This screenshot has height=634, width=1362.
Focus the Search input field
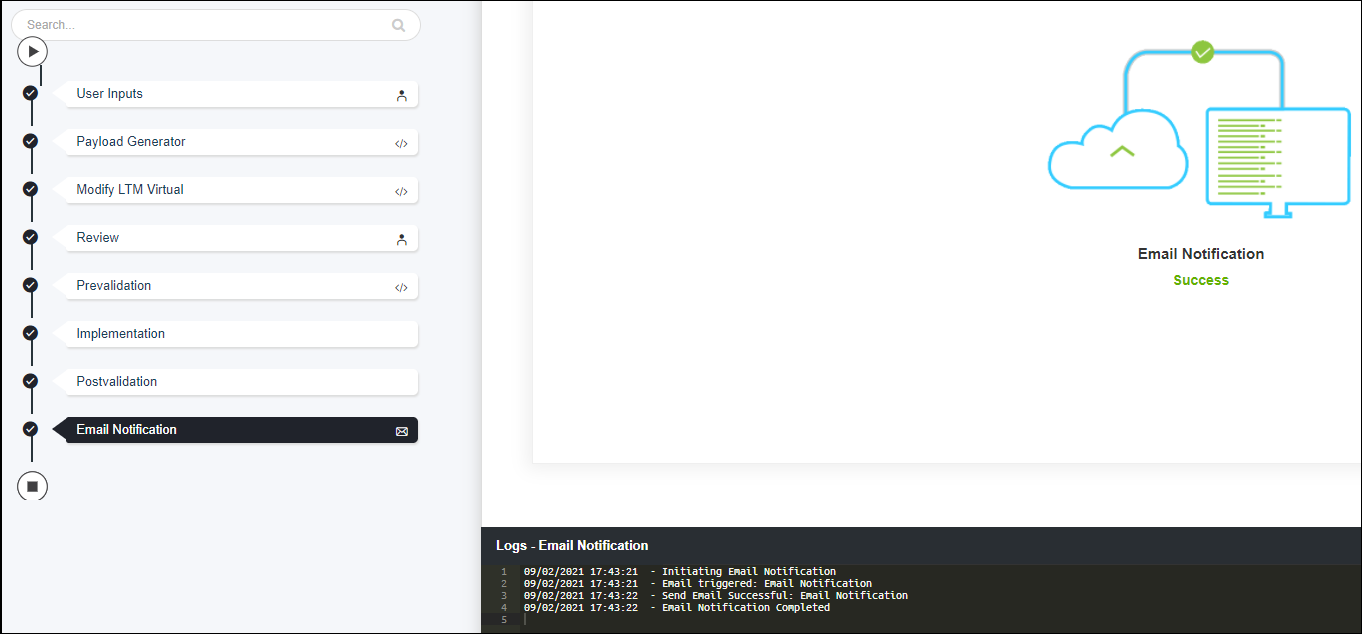(x=215, y=25)
